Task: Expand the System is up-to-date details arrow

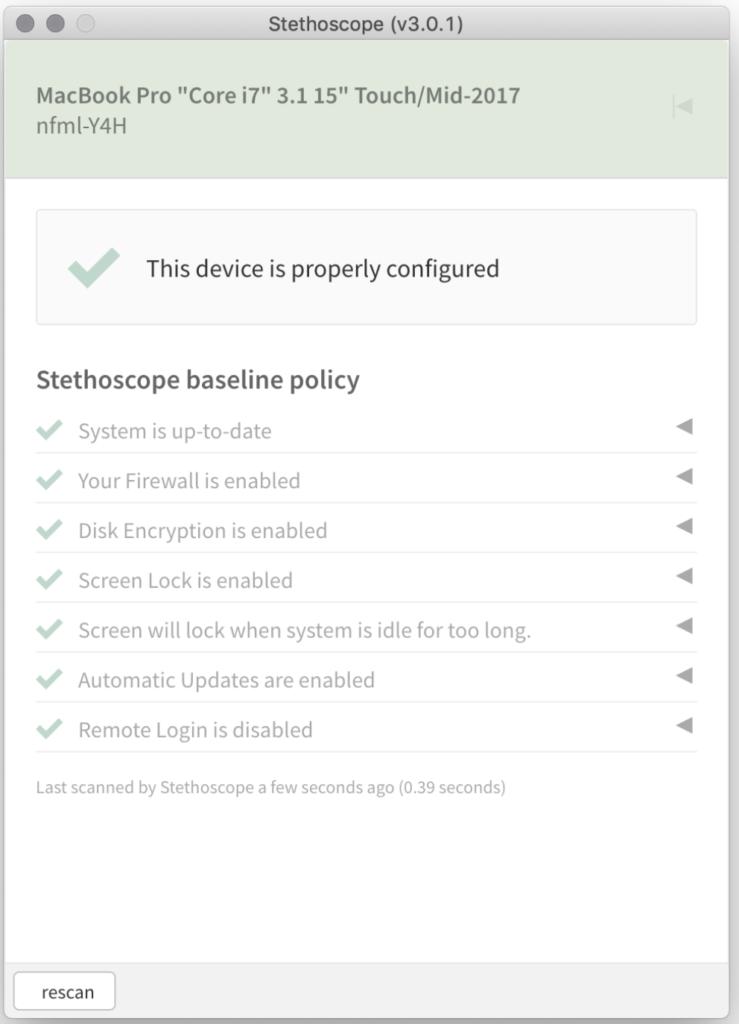Action: [x=684, y=427]
